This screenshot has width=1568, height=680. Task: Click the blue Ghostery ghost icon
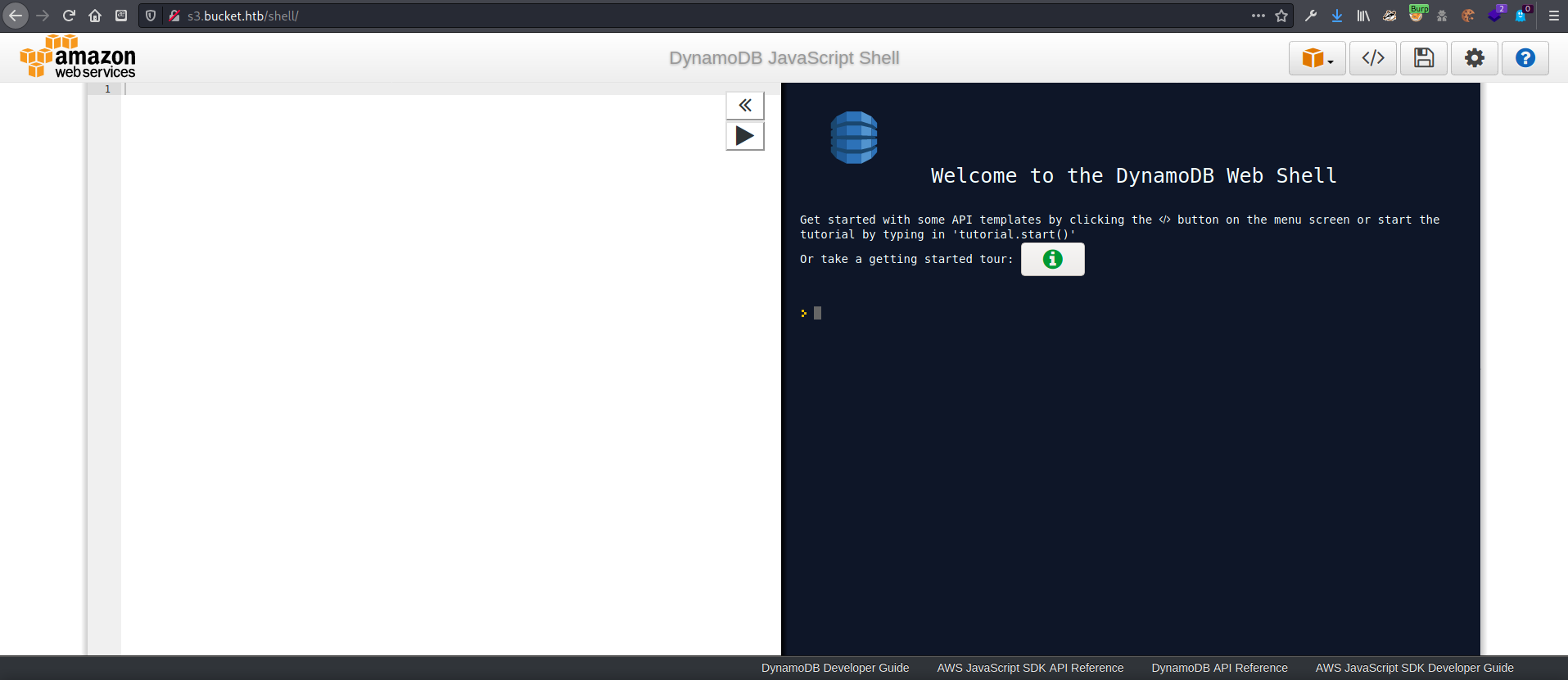(1522, 14)
